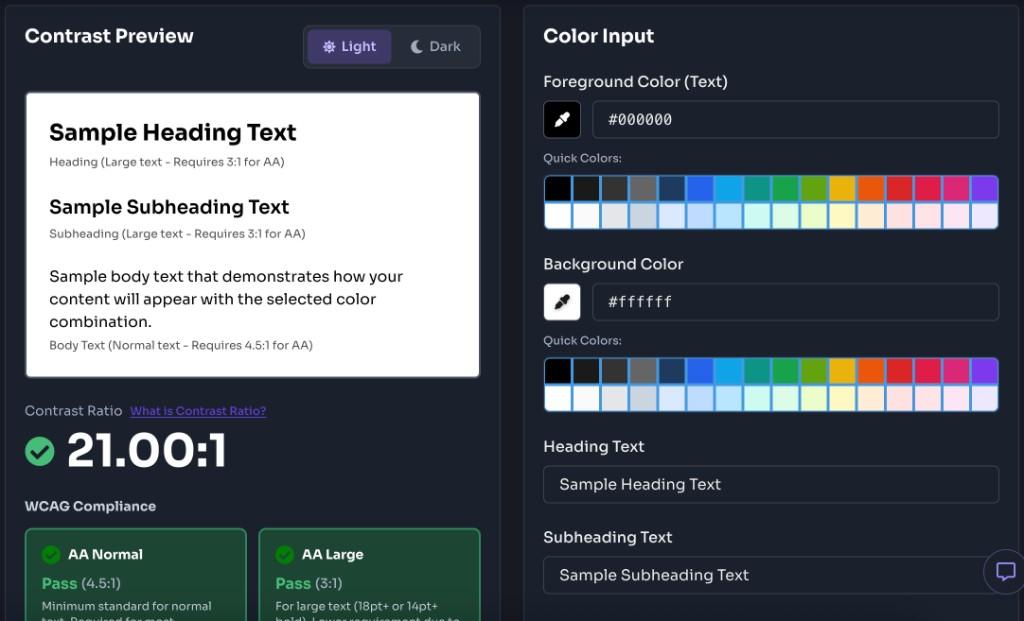The width and height of the screenshot is (1024, 621).
Task: Pick royal blue background quick color
Action: pyautogui.click(x=700, y=371)
